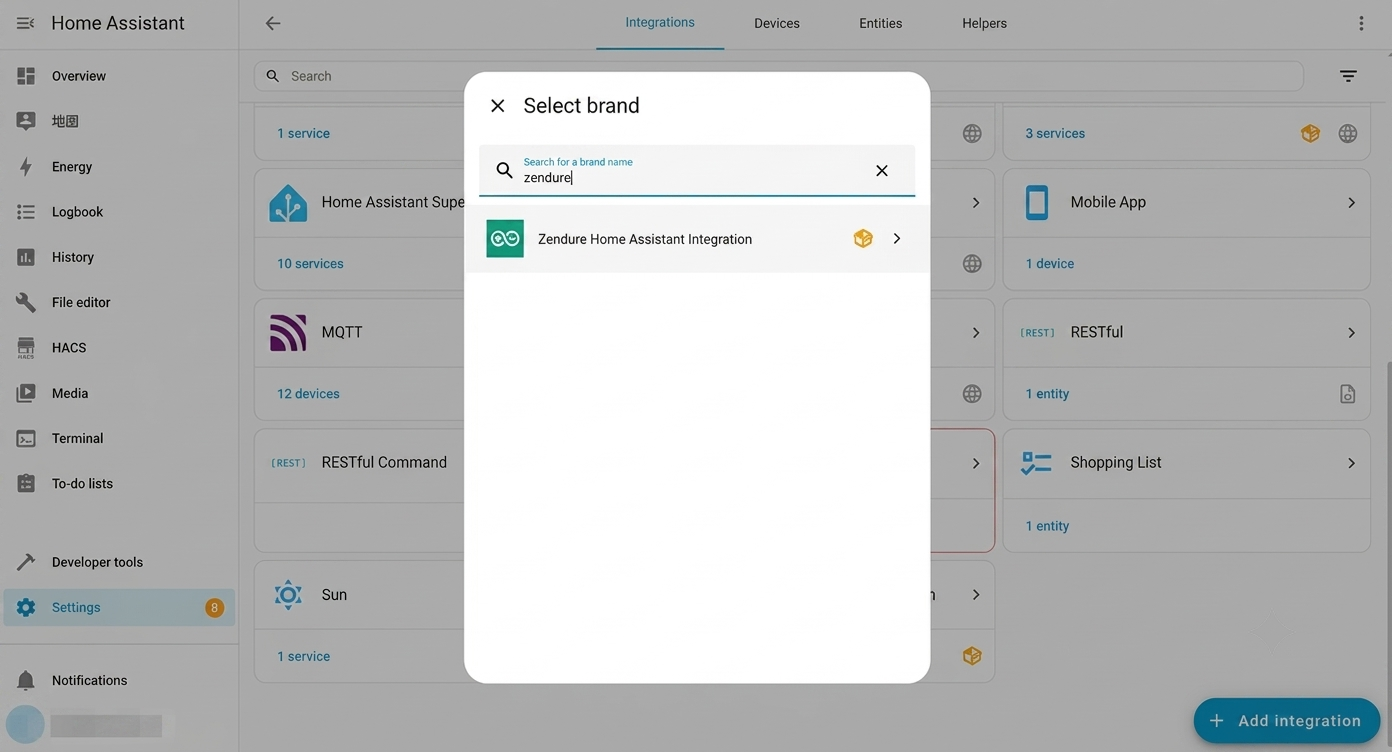Switch to the Entities tab
1392x752 pixels.
point(881,23)
